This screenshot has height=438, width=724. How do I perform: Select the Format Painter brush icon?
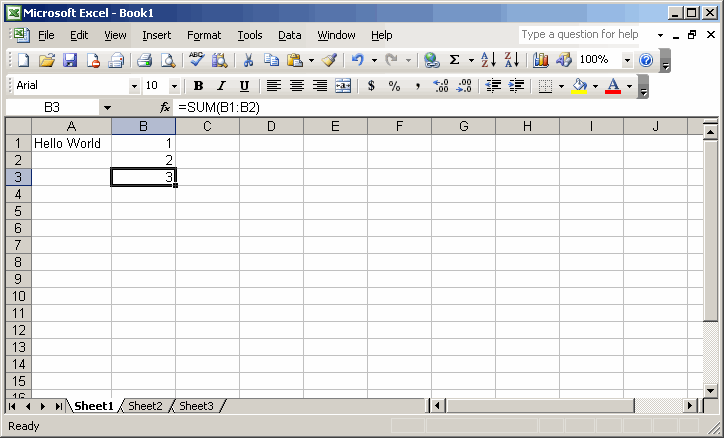[329, 60]
